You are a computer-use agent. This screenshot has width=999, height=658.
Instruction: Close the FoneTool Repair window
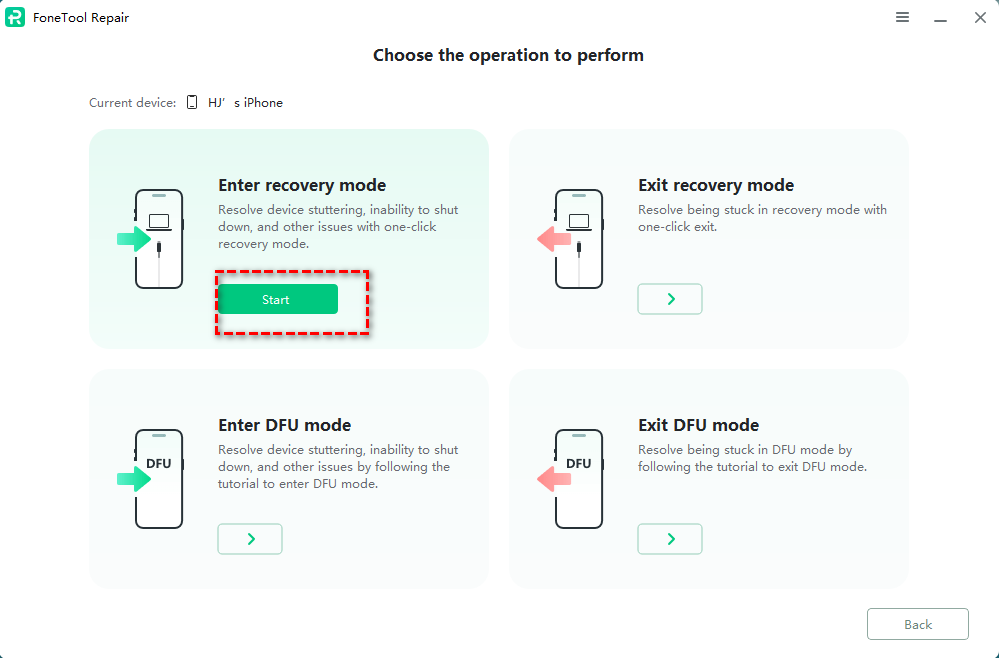[x=980, y=18]
